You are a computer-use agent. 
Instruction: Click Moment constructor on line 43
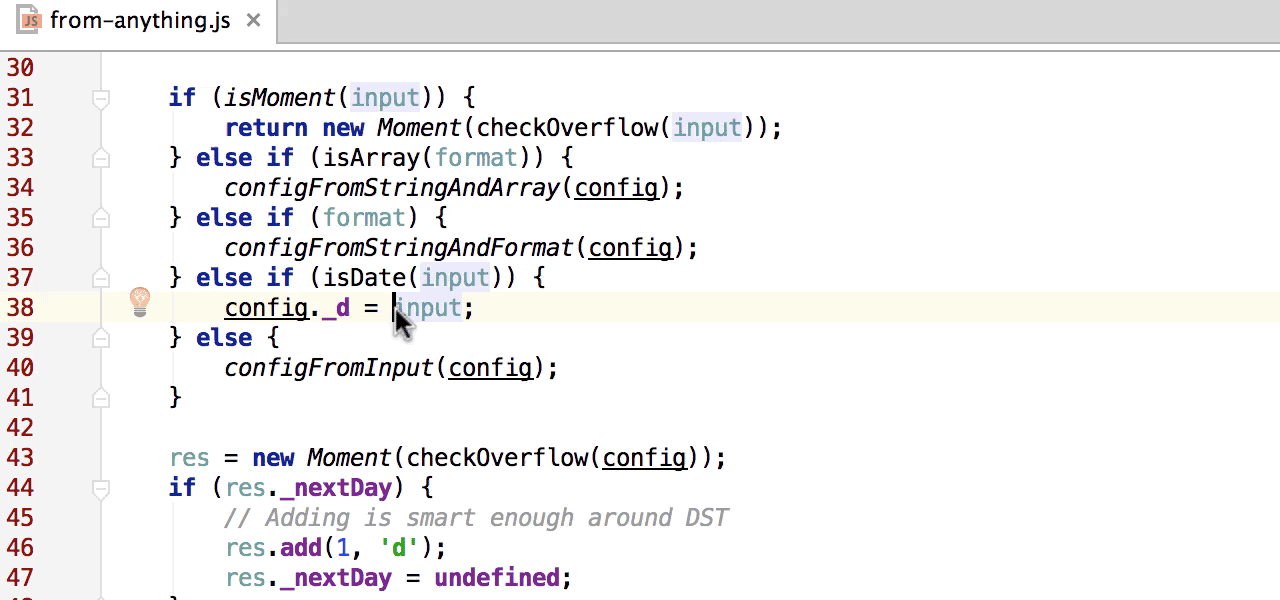(350, 458)
